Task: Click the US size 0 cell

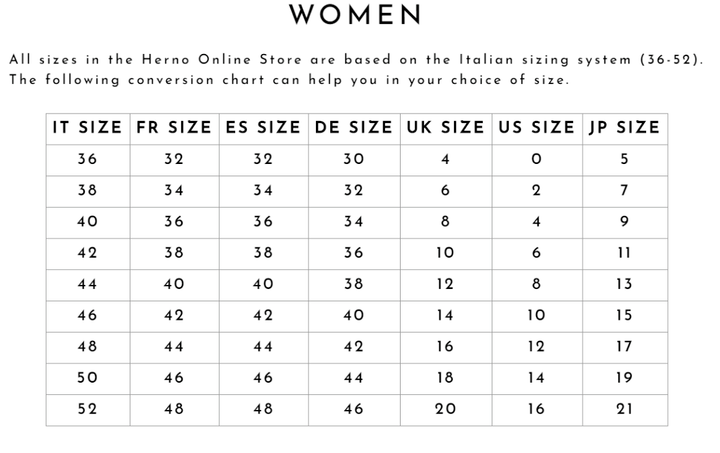Action: click(x=536, y=159)
